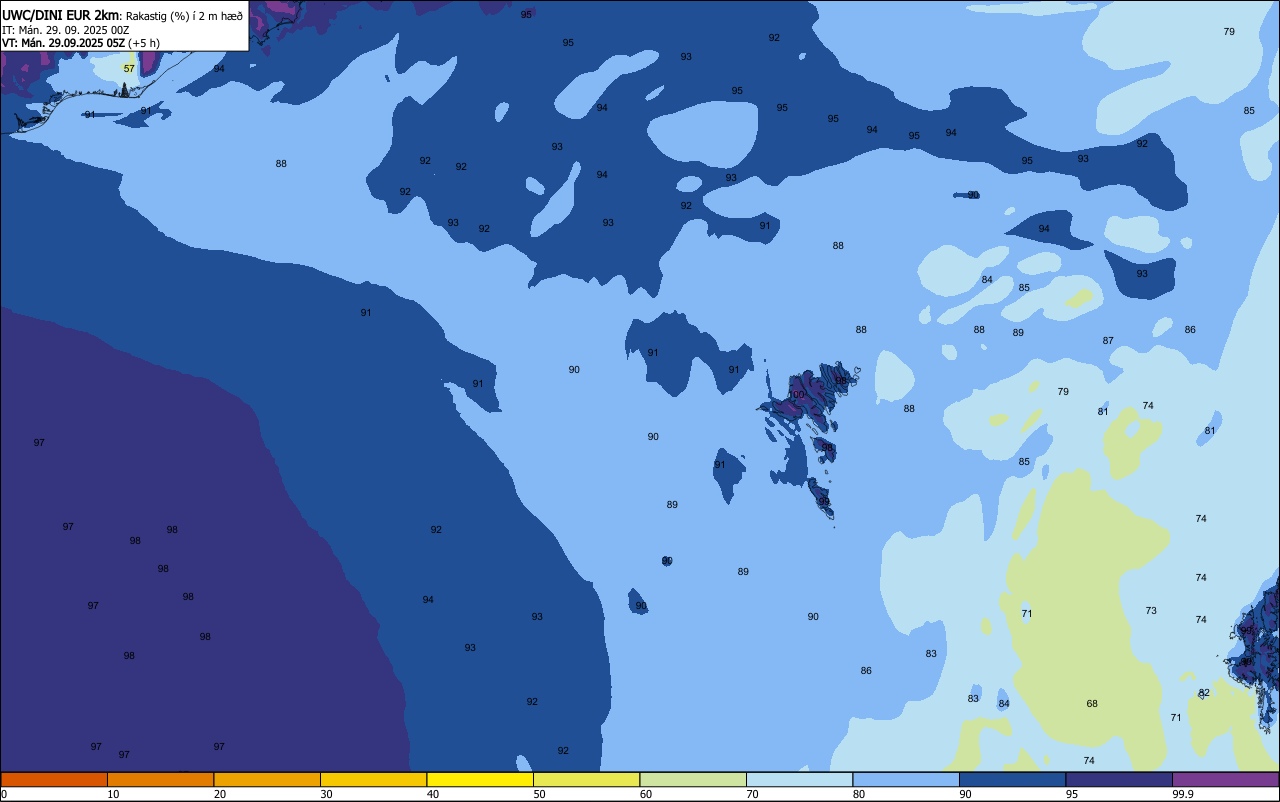Click the 20–30 amber legend swatch
Image resolution: width=1280 pixels, height=802 pixels.
(x=267, y=779)
